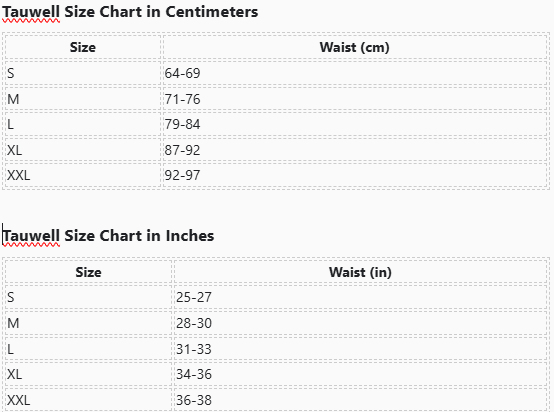Click the M size cell in inches table

pos(88,323)
